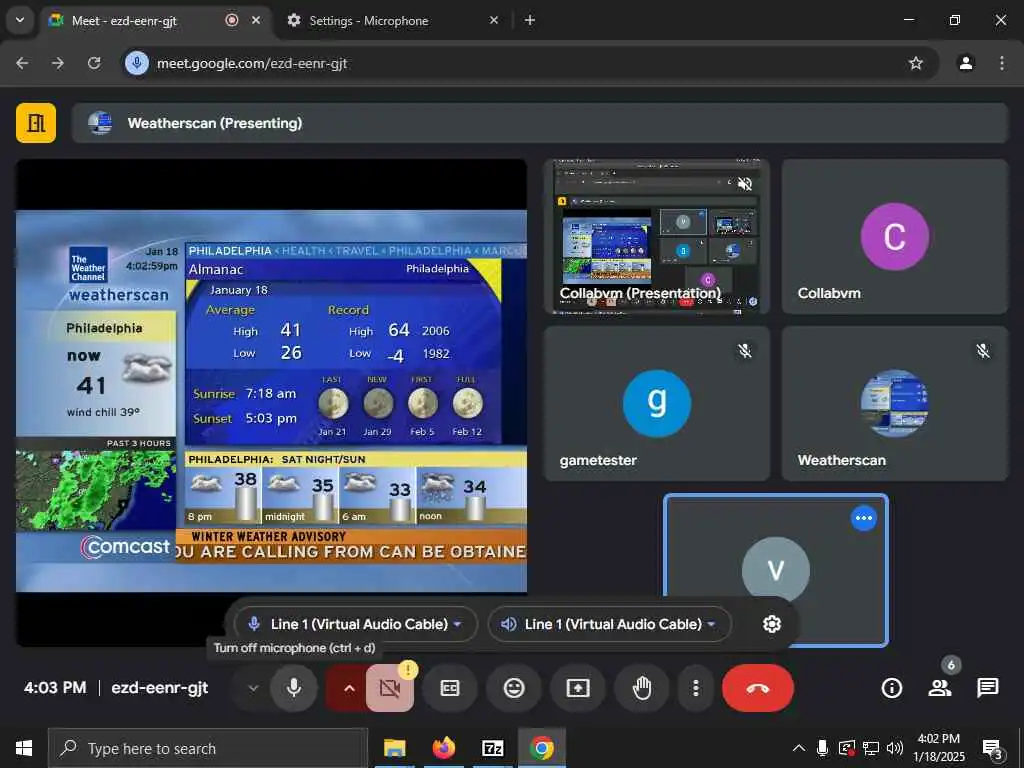The image size is (1024, 768).
Task: Open audio settings gear icon
Action: point(771,624)
